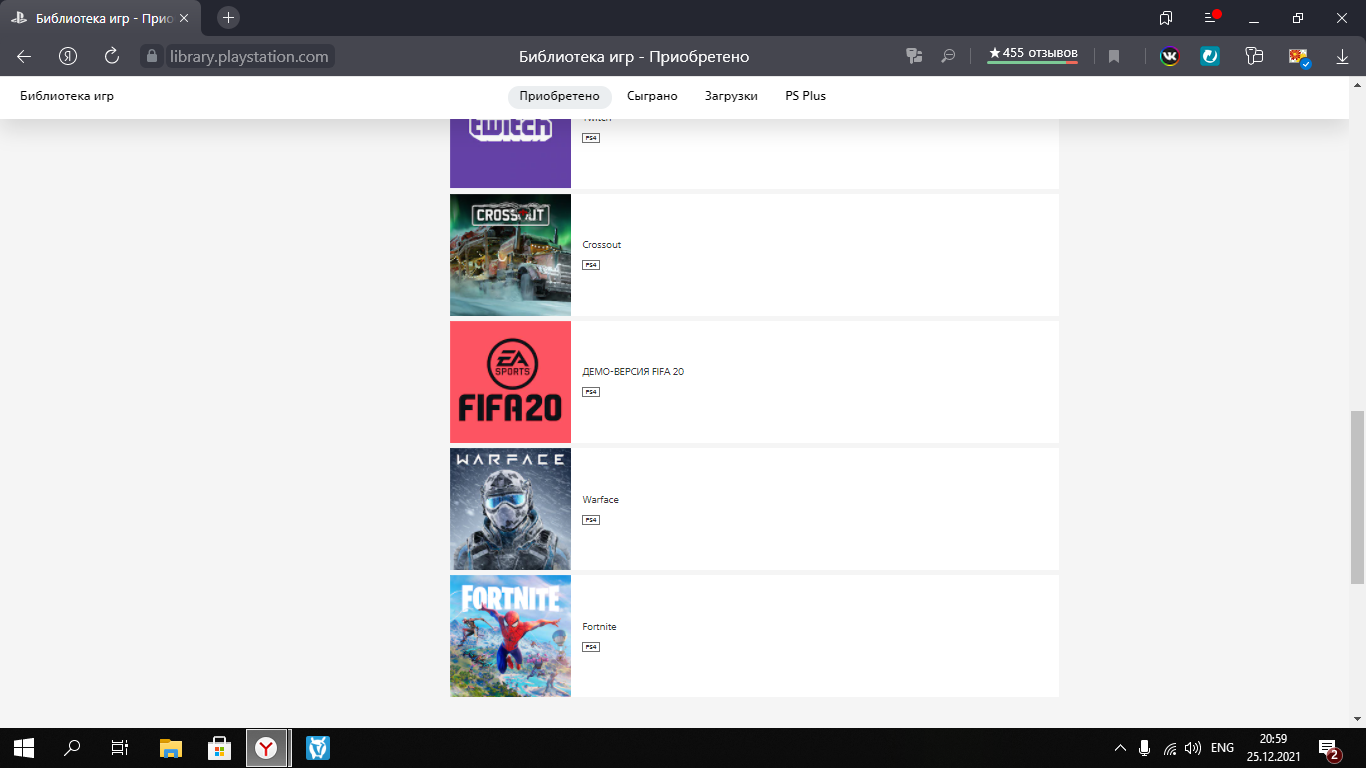Click the Warface title text
Viewport: 1366px width, 768px height.
[x=600, y=500]
